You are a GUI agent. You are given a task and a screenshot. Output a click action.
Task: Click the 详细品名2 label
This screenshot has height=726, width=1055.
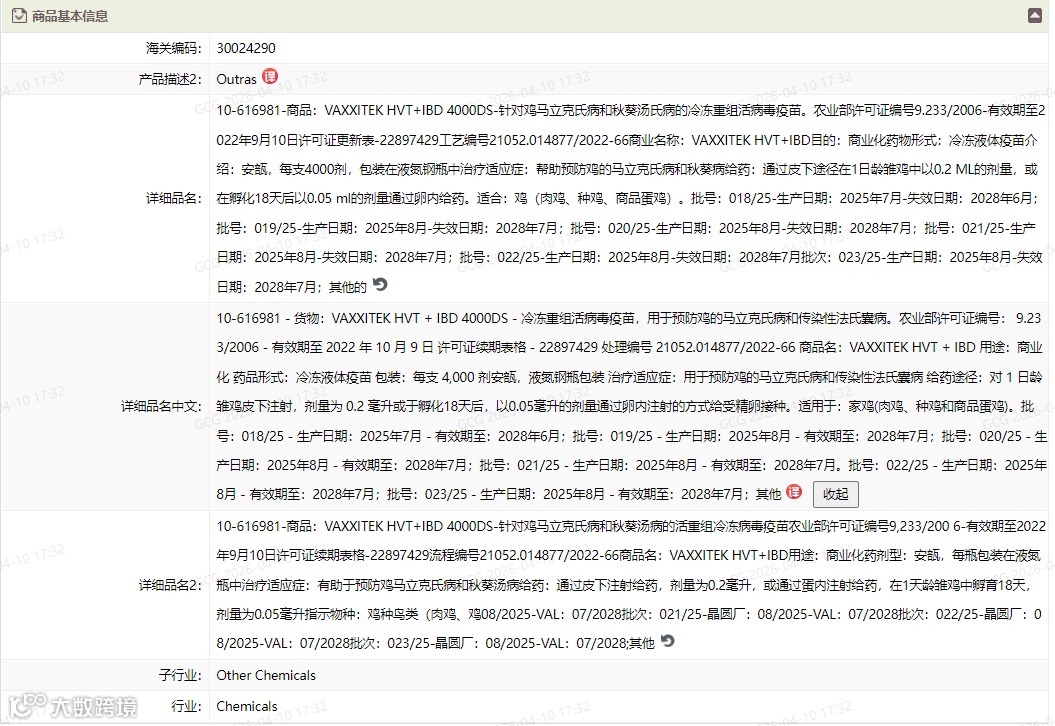coord(170,585)
